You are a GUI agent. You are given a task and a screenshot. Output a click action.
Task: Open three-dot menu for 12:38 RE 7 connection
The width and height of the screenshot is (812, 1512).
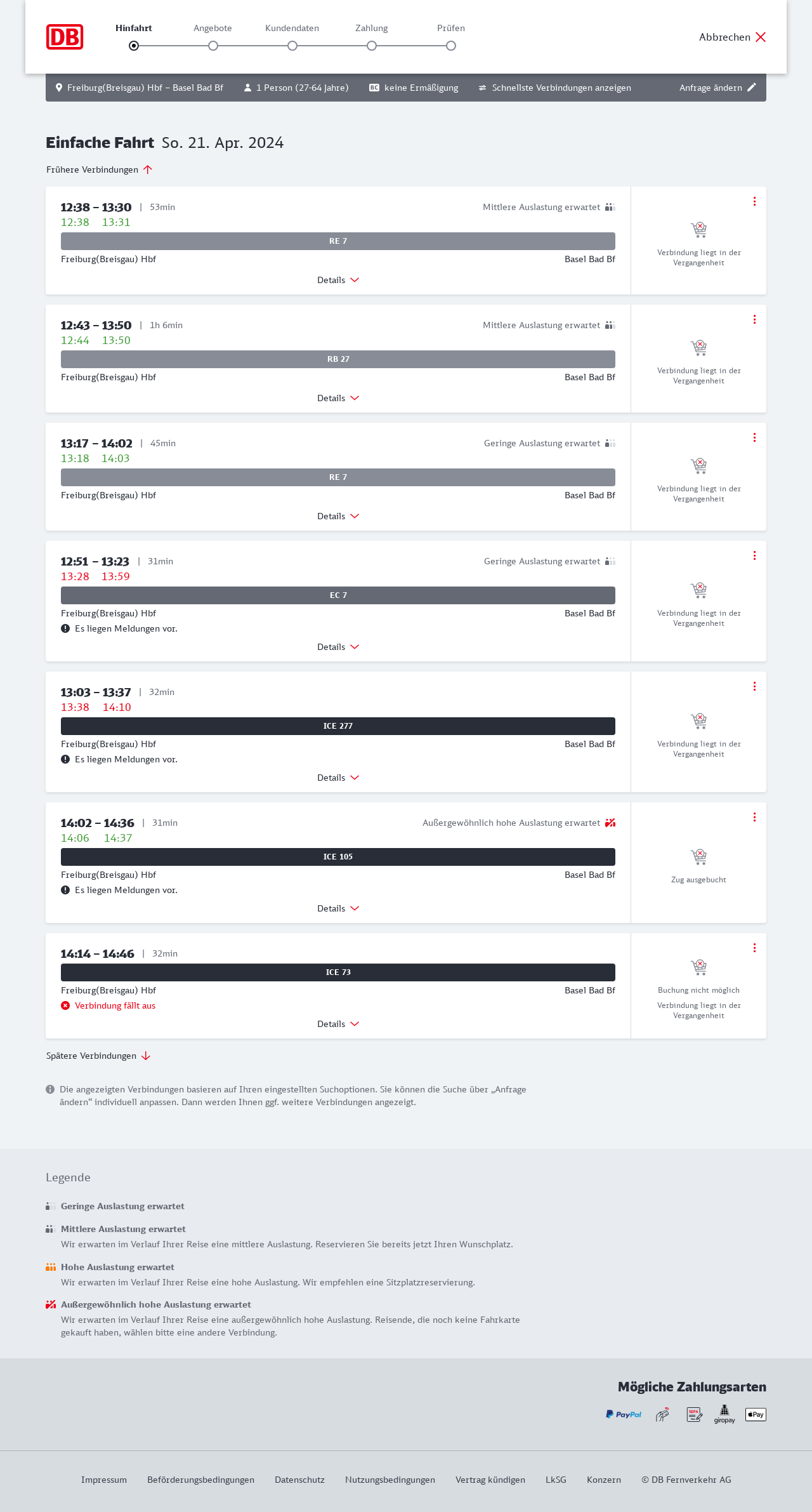coord(754,201)
